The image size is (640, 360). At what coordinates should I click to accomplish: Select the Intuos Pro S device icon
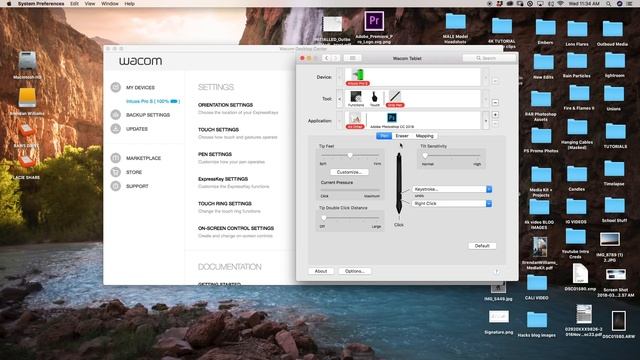pyautogui.click(x=358, y=77)
